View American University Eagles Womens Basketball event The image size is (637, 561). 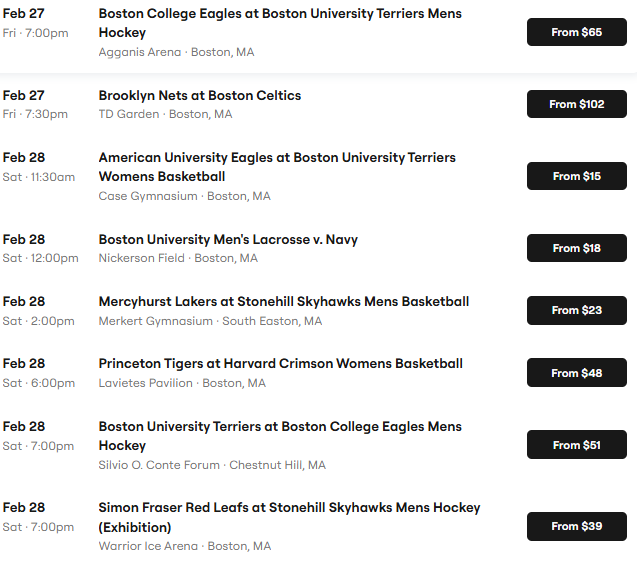[276, 167]
